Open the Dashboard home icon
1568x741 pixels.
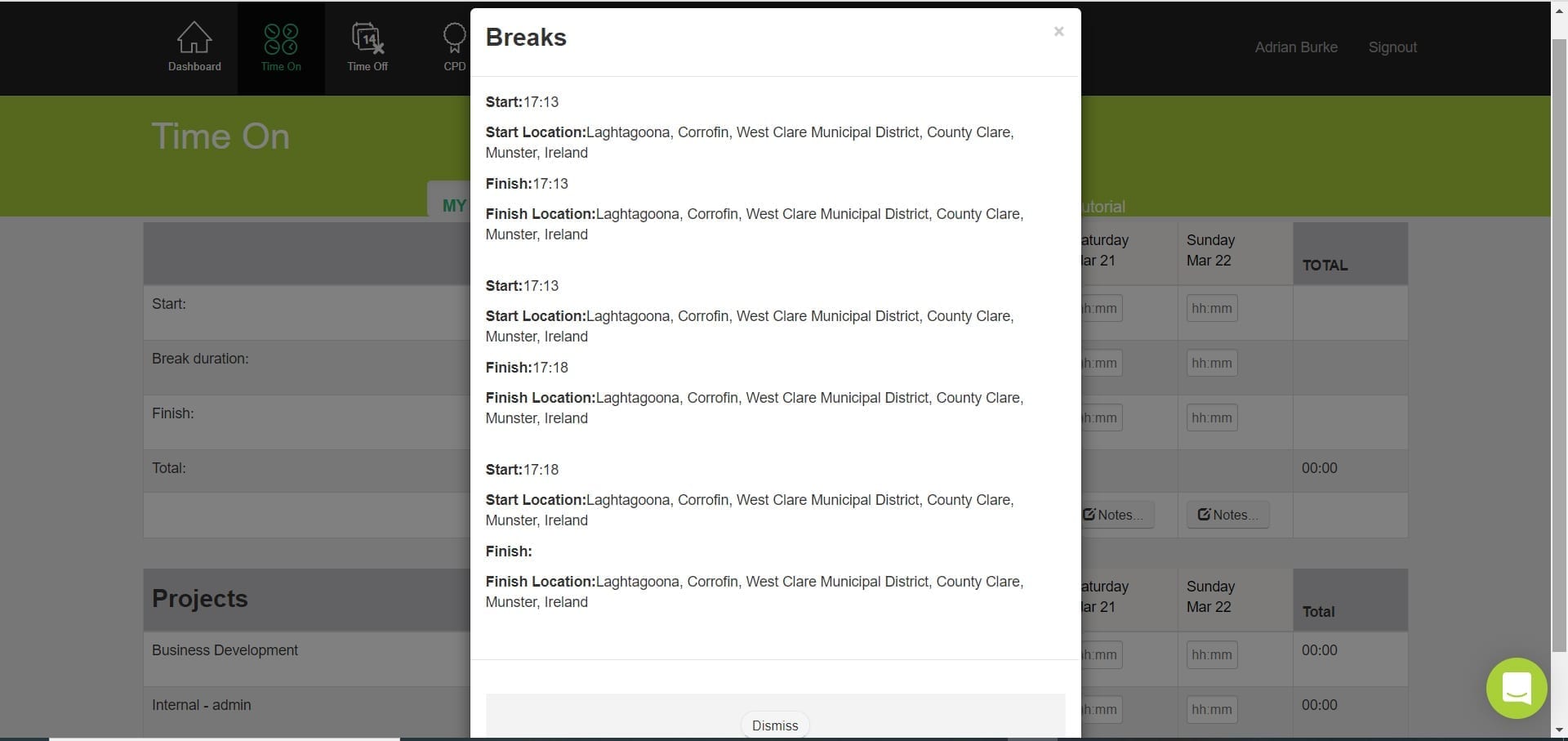194,38
